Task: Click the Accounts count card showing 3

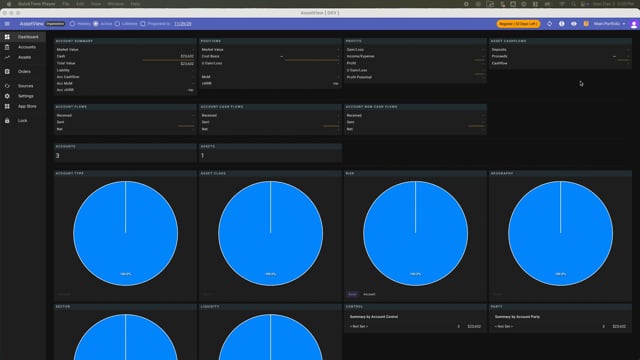Action: [x=125, y=153]
